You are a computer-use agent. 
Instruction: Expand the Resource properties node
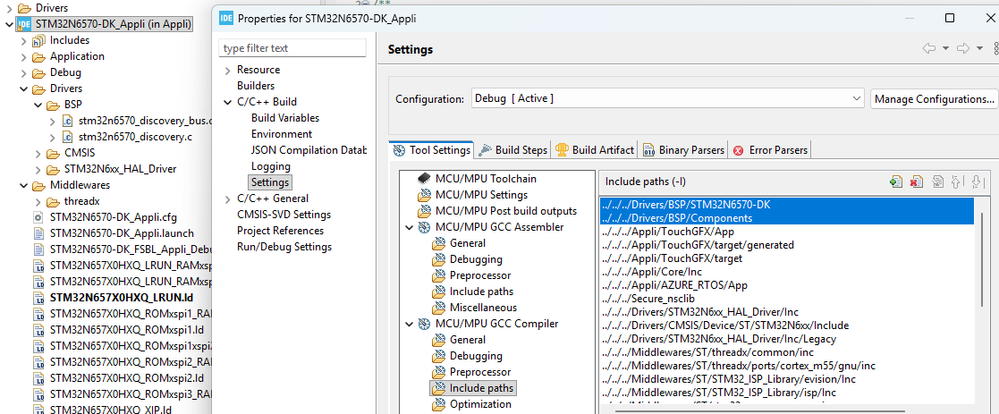pos(227,69)
